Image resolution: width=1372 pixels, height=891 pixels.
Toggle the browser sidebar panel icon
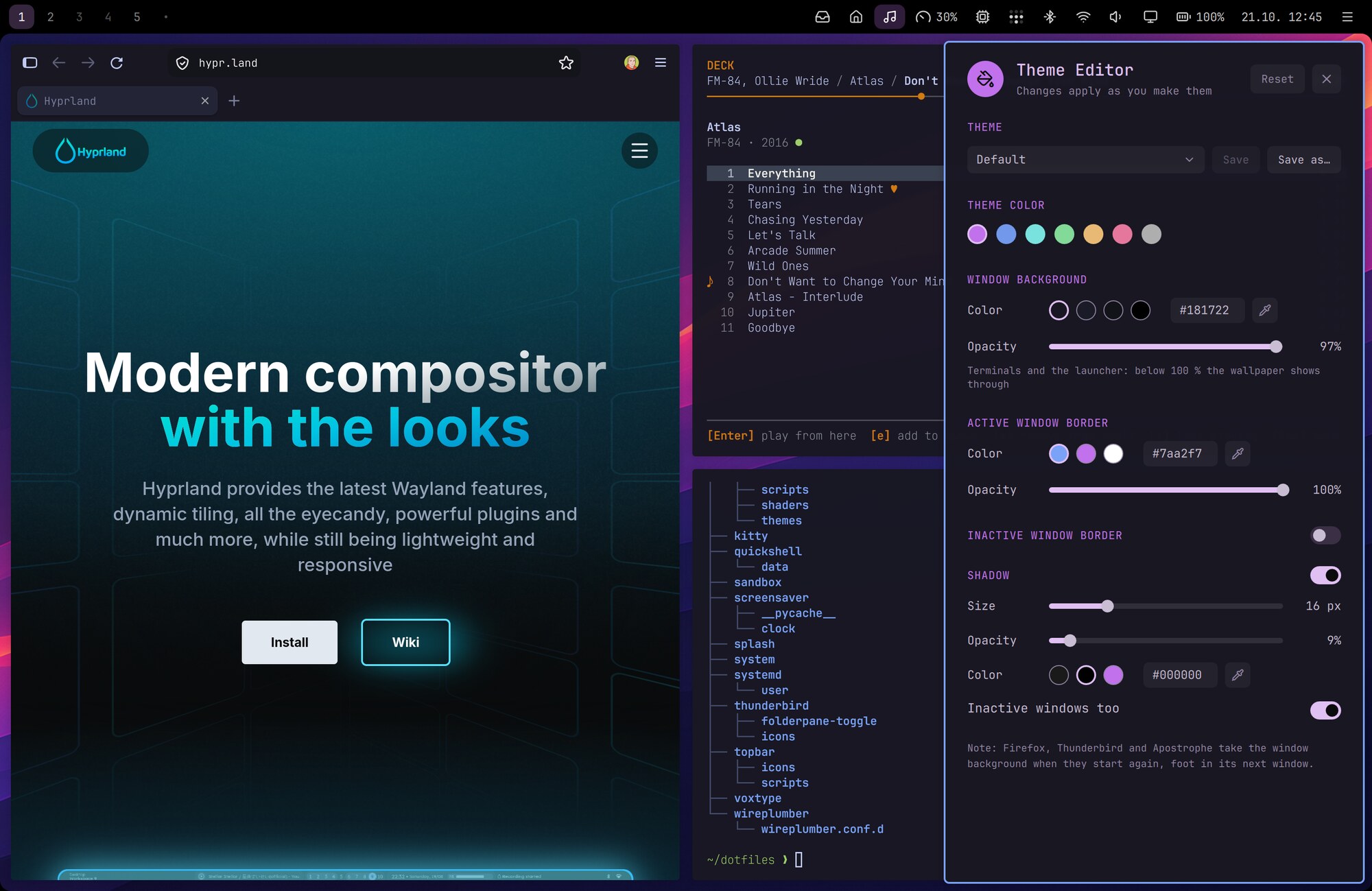click(x=30, y=63)
